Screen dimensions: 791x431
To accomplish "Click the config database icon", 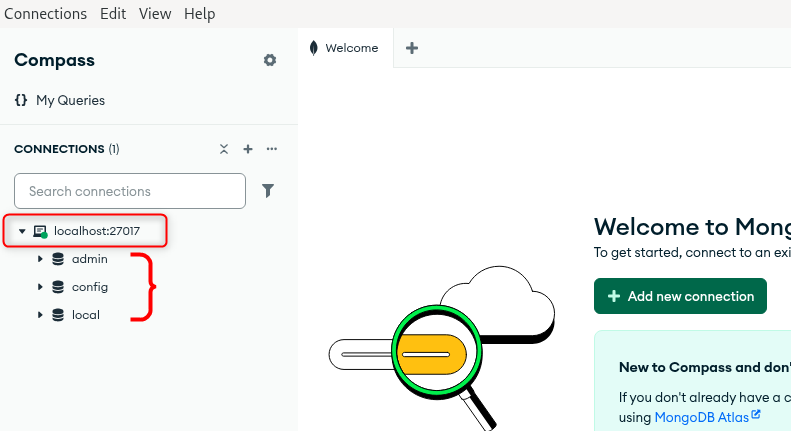I will pyautogui.click(x=58, y=287).
